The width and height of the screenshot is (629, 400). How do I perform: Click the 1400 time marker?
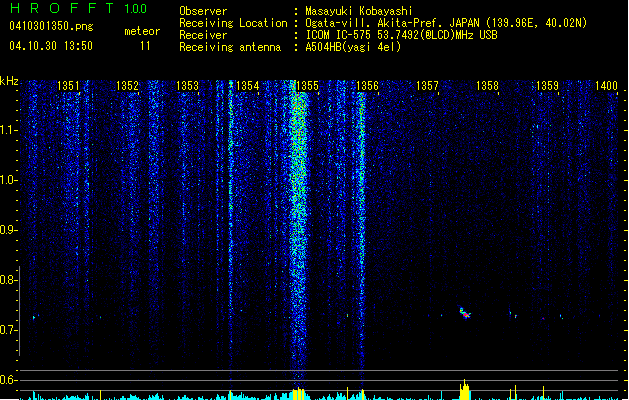(606, 86)
